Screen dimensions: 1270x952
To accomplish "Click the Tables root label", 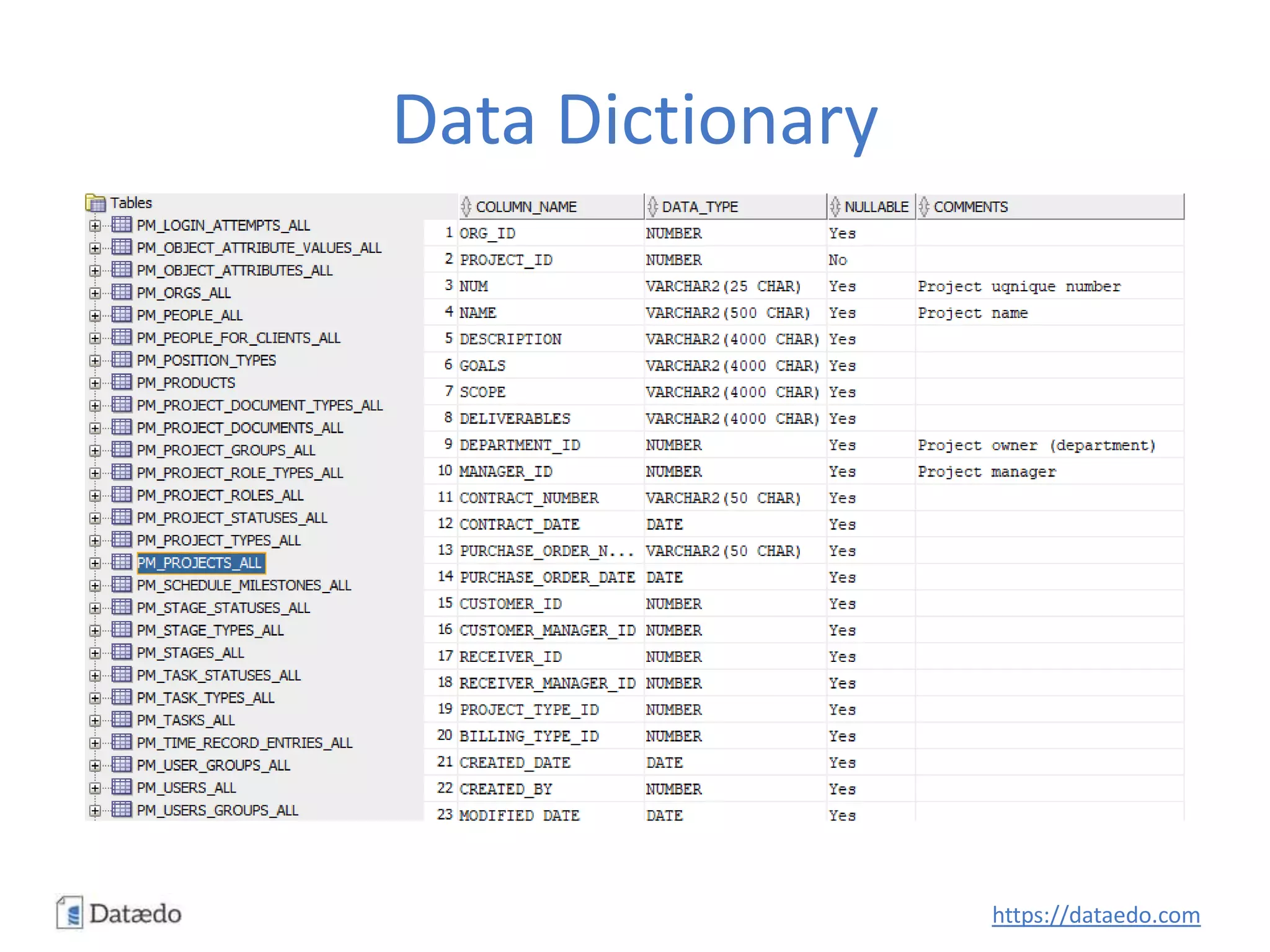I will [x=131, y=203].
